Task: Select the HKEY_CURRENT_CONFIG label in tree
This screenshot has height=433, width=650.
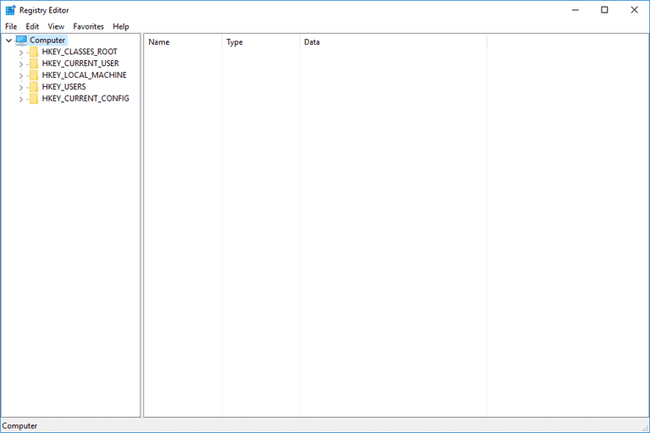Action: (x=85, y=99)
